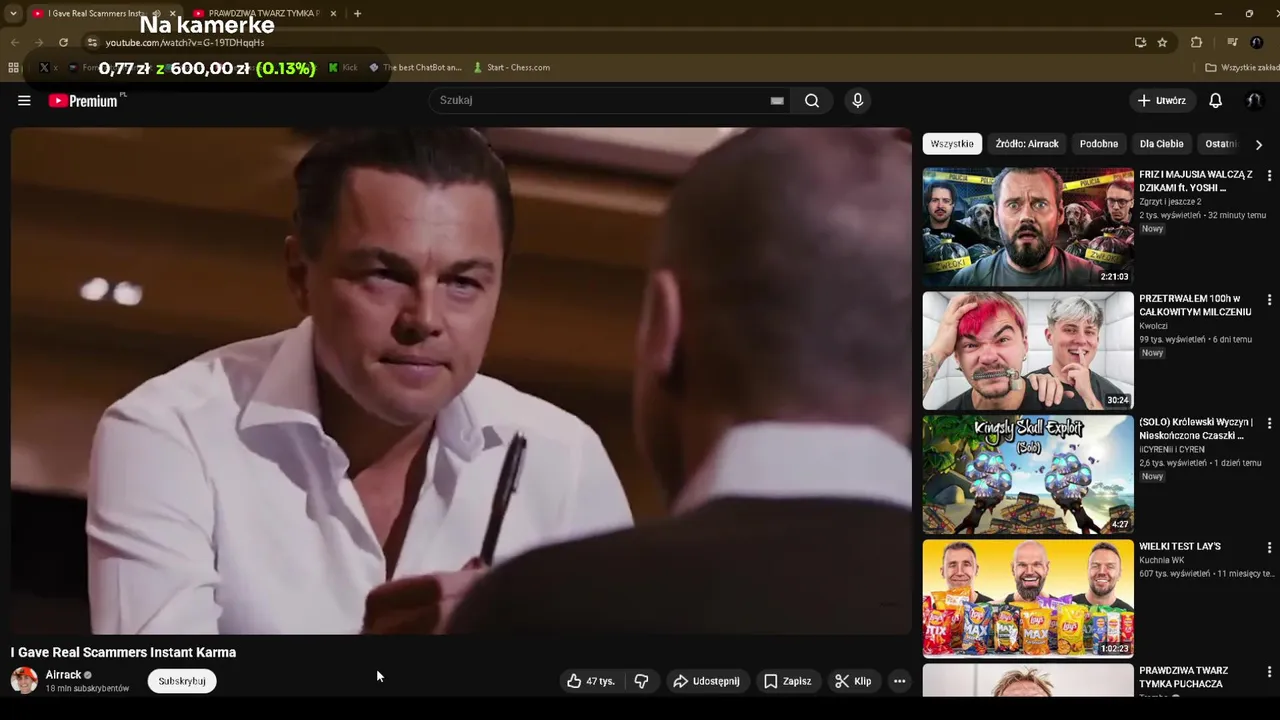Open Kick bookmark in bookmarks bar
Image resolution: width=1280 pixels, height=720 pixels.
tap(343, 68)
